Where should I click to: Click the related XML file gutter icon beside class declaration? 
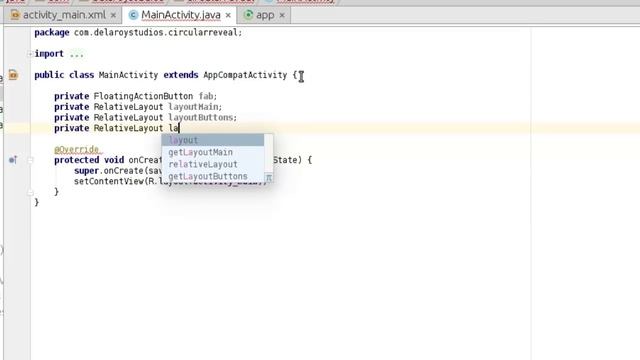(13, 75)
